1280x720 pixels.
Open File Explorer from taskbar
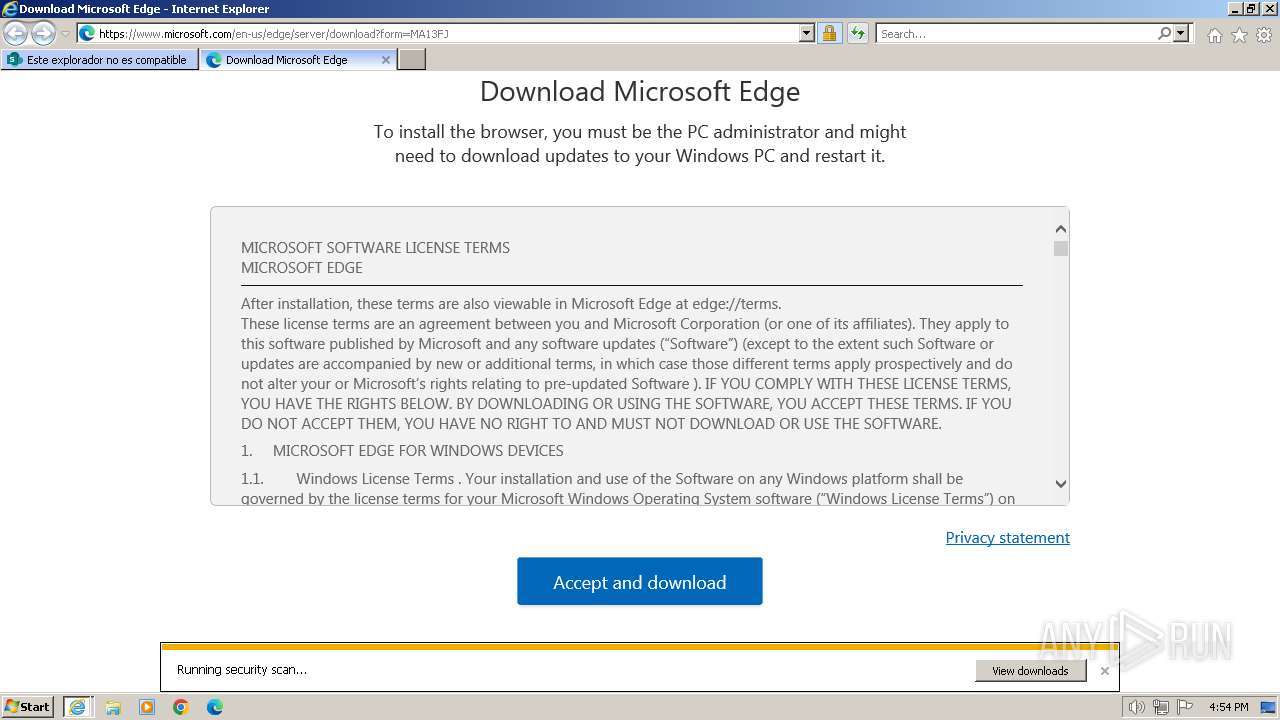[113, 707]
